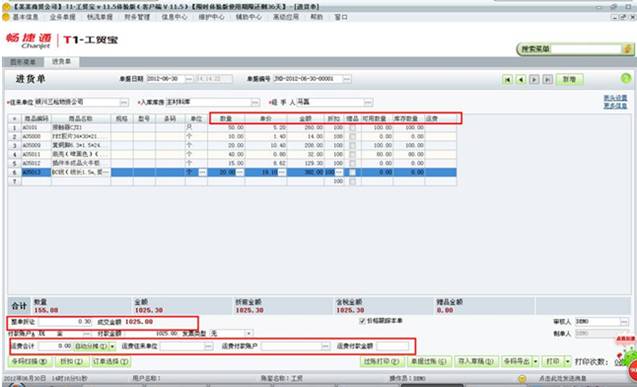This screenshot has width=637, height=387.
Task: Click ellipsis in selected row's 数量 cell
Action: pyautogui.click(x=240, y=172)
